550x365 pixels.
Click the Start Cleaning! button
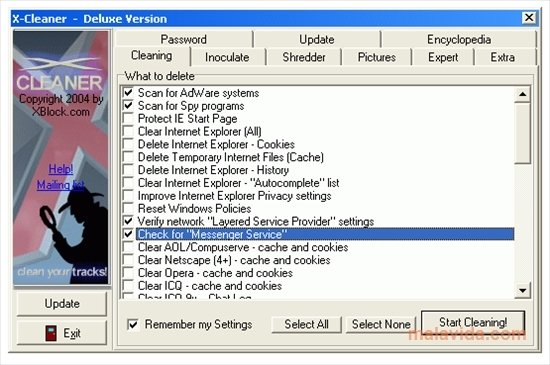point(473,322)
